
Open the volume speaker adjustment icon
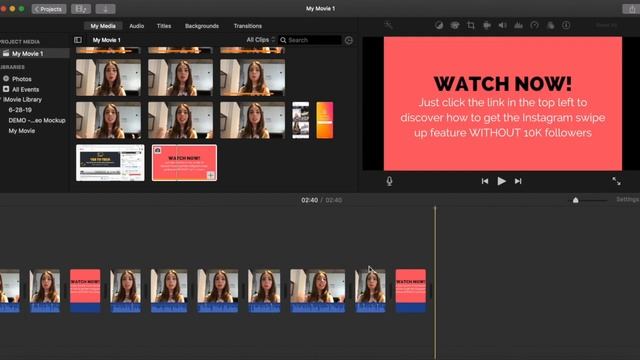502,25
